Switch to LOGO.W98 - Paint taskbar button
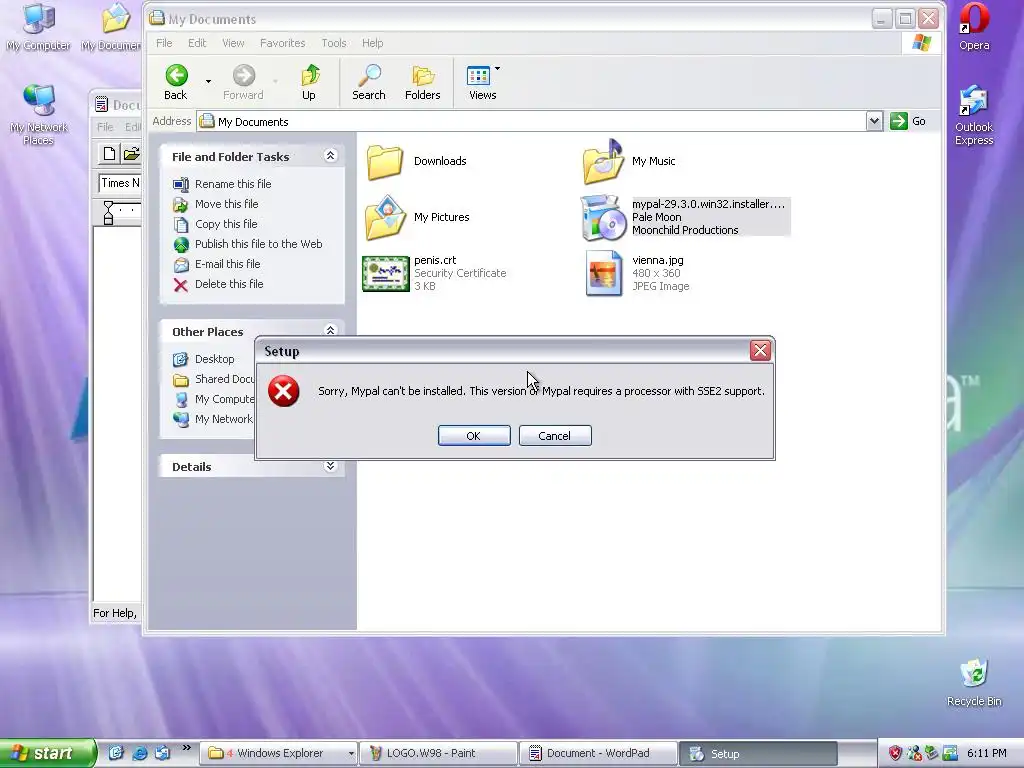 click(x=439, y=753)
